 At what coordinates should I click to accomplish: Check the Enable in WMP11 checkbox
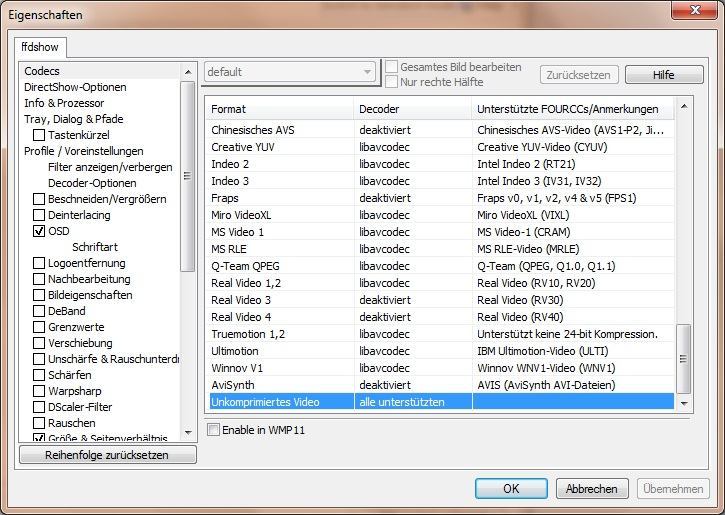tap(213, 430)
